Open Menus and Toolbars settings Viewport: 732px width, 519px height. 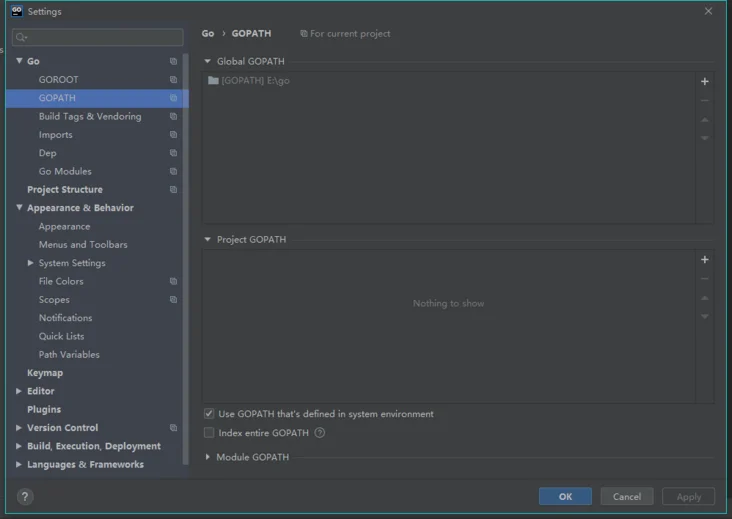(83, 245)
